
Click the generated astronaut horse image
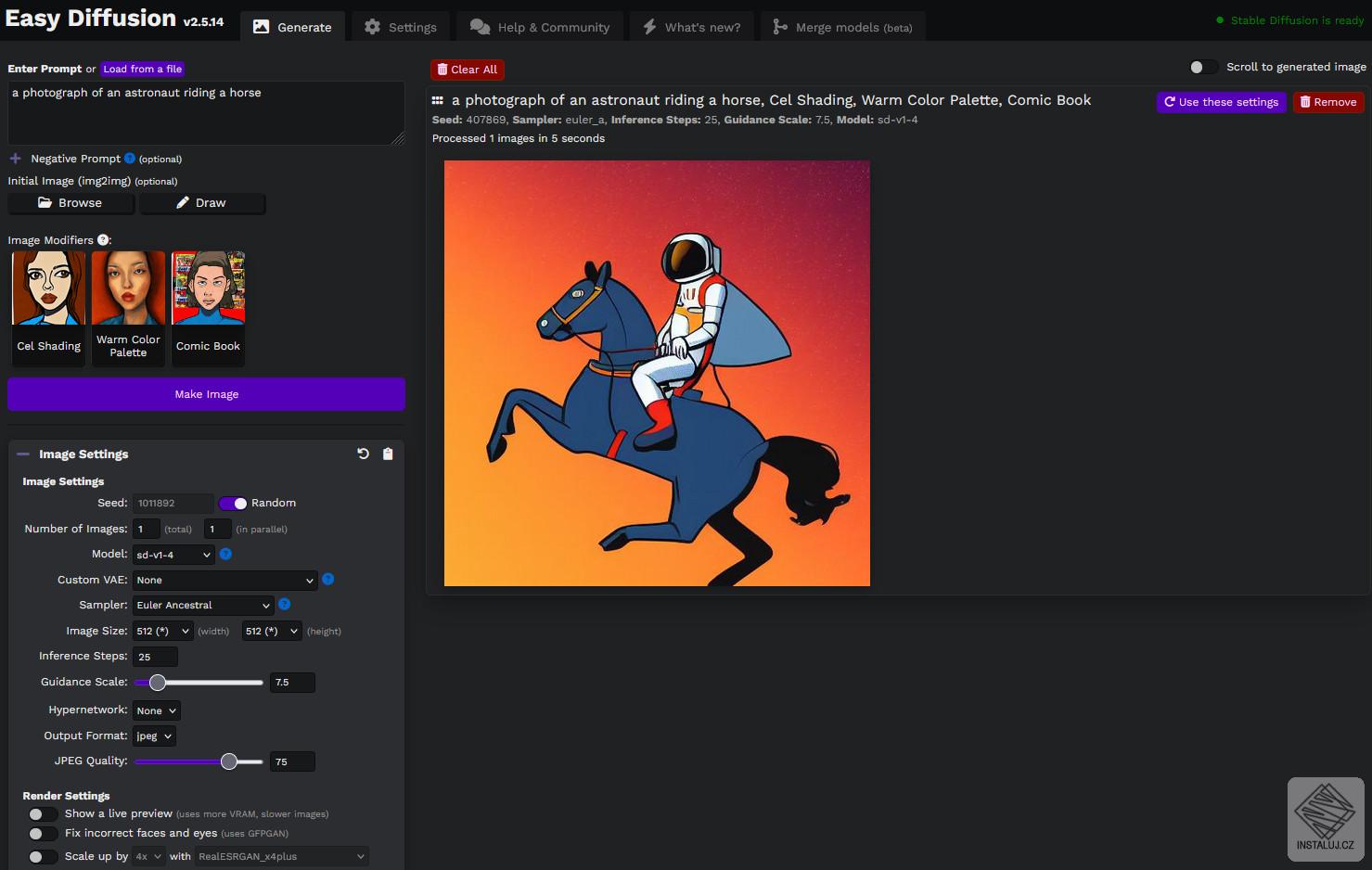(657, 373)
